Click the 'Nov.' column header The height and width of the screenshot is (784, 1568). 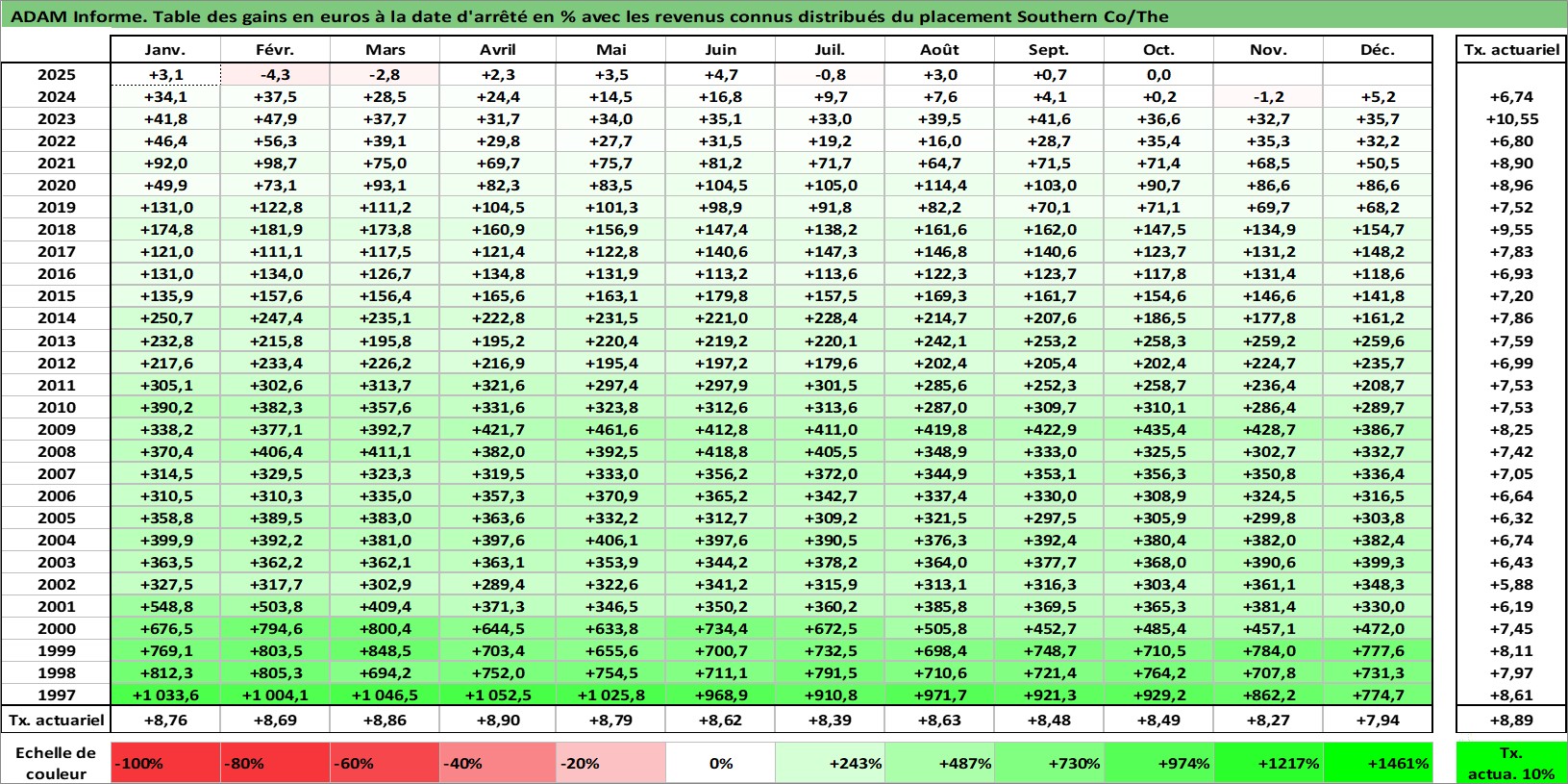coord(1268,50)
